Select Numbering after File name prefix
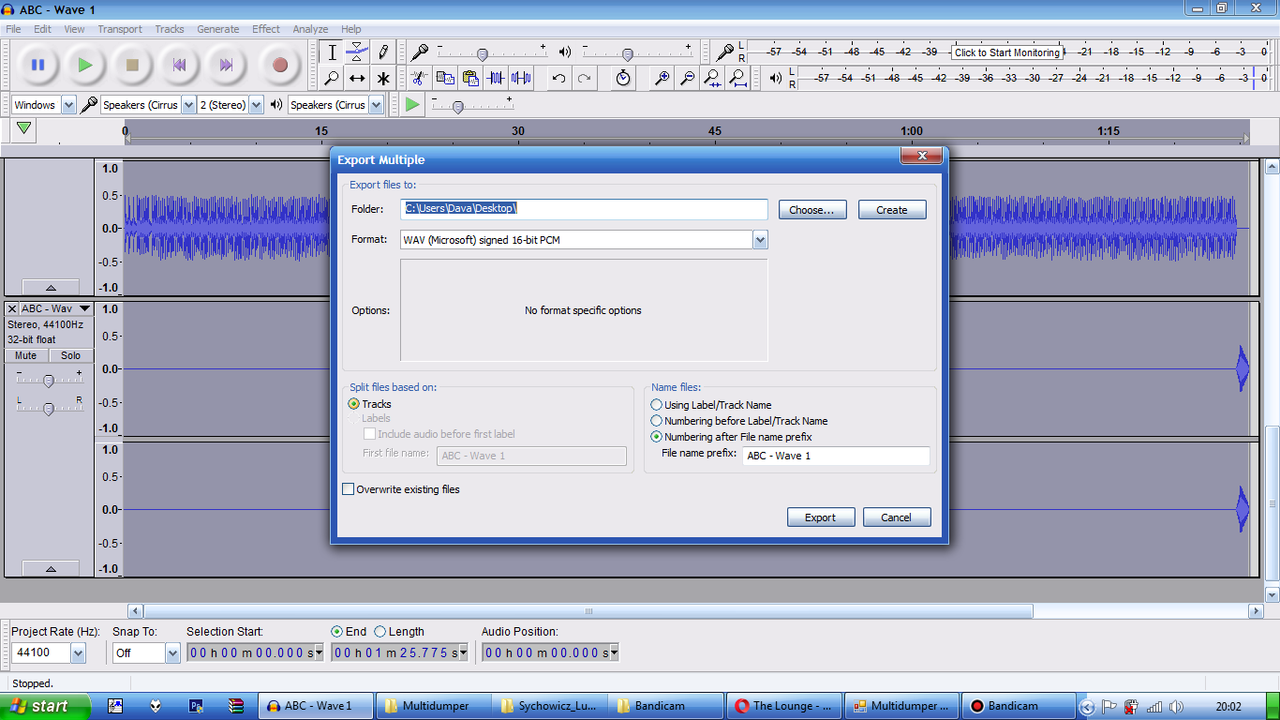This screenshot has height=720, width=1280. point(656,437)
